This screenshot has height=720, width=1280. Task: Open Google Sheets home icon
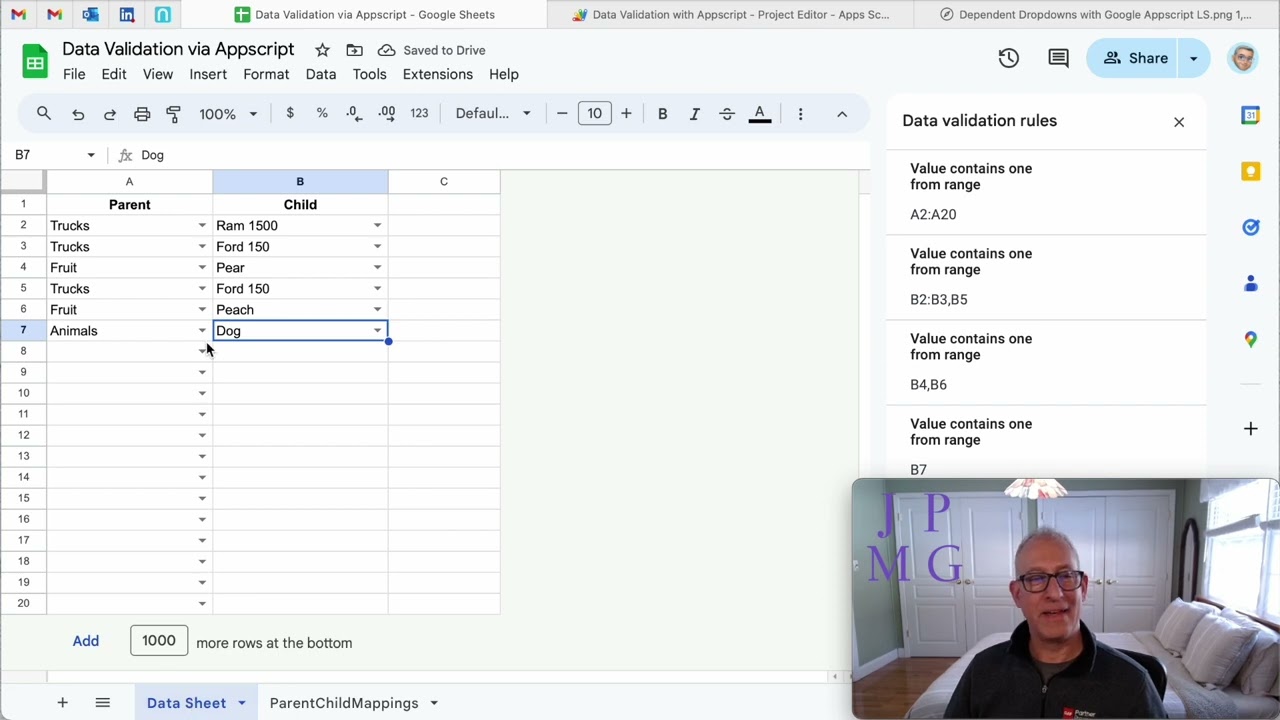coord(35,62)
